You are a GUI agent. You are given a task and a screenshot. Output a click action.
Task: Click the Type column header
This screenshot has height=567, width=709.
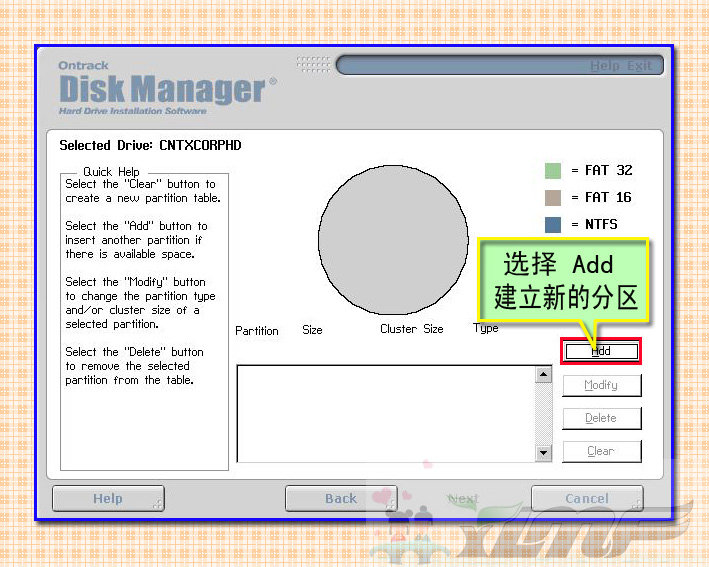(486, 328)
